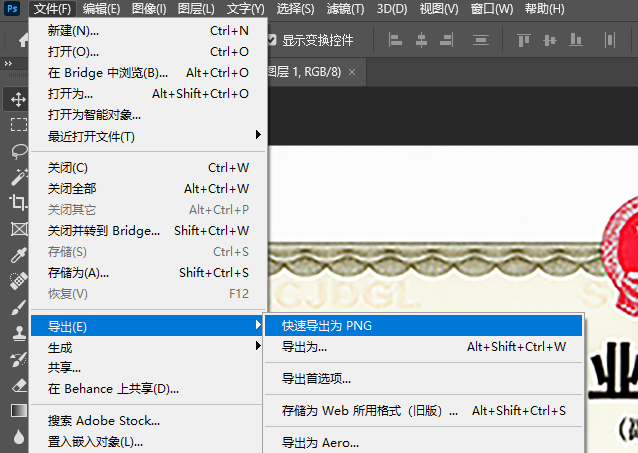
Task: Select 导出为 Aero...
Action: pyautogui.click(x=424, y=442)
